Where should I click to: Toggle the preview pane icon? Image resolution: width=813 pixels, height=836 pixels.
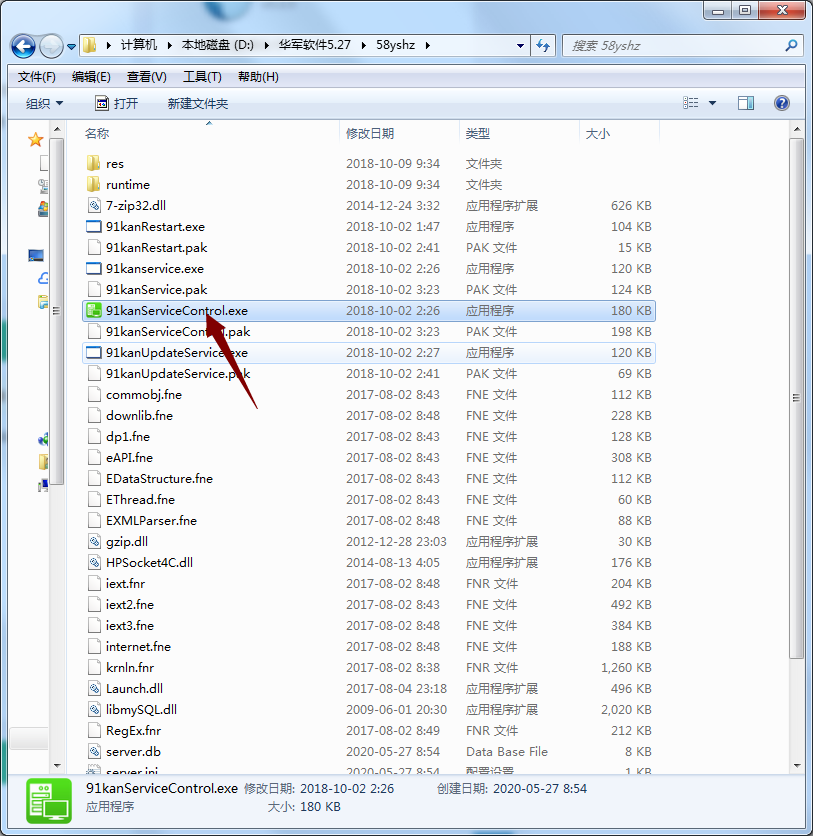point(746,103)
